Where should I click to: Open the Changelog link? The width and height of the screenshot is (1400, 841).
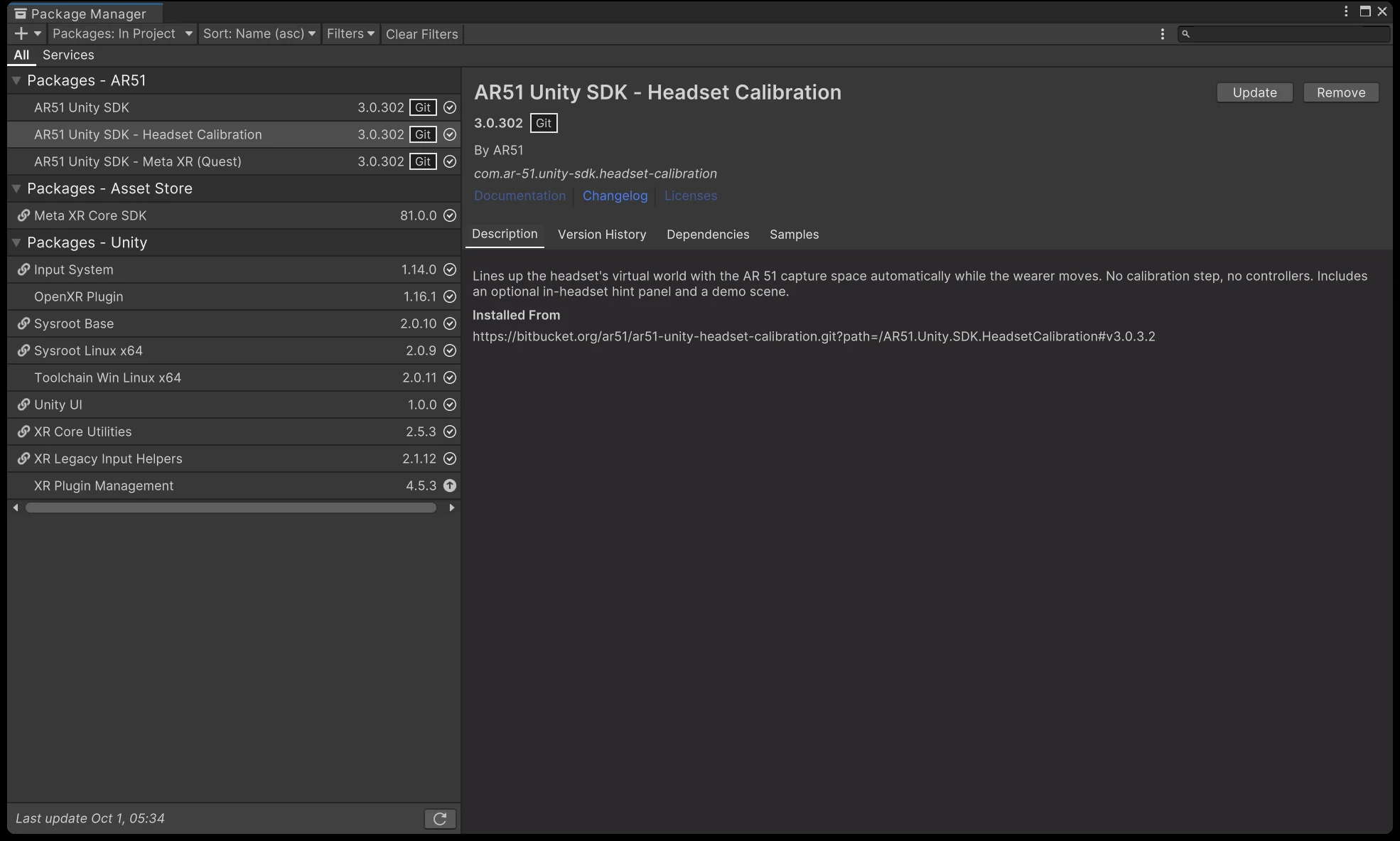click(615, 195)
